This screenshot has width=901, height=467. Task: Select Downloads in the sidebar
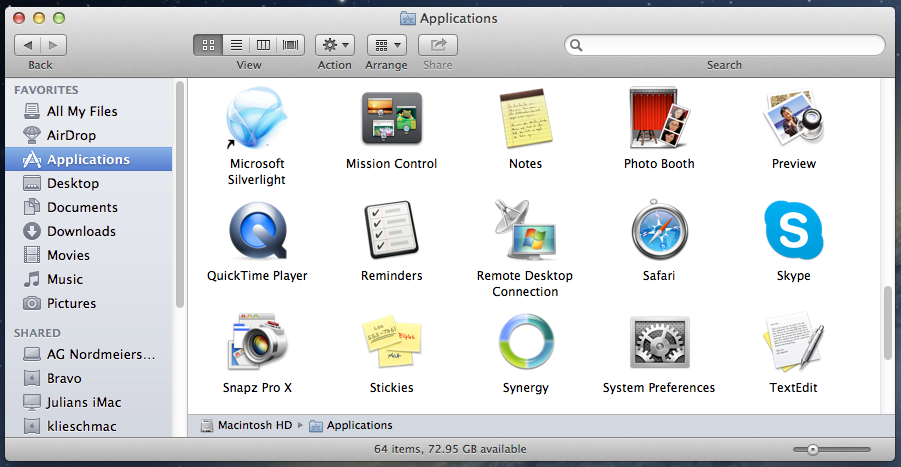(x=81, y=231)
